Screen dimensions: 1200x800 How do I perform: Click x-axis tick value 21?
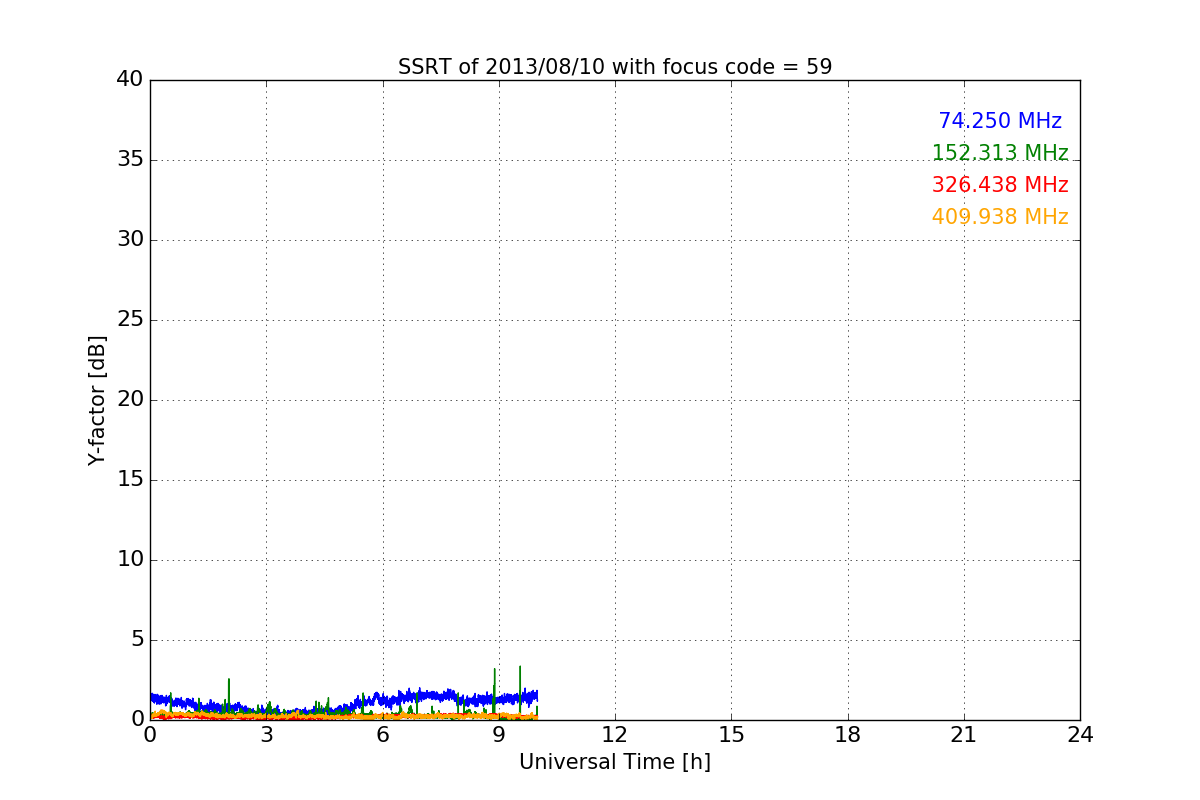point(964,735)
